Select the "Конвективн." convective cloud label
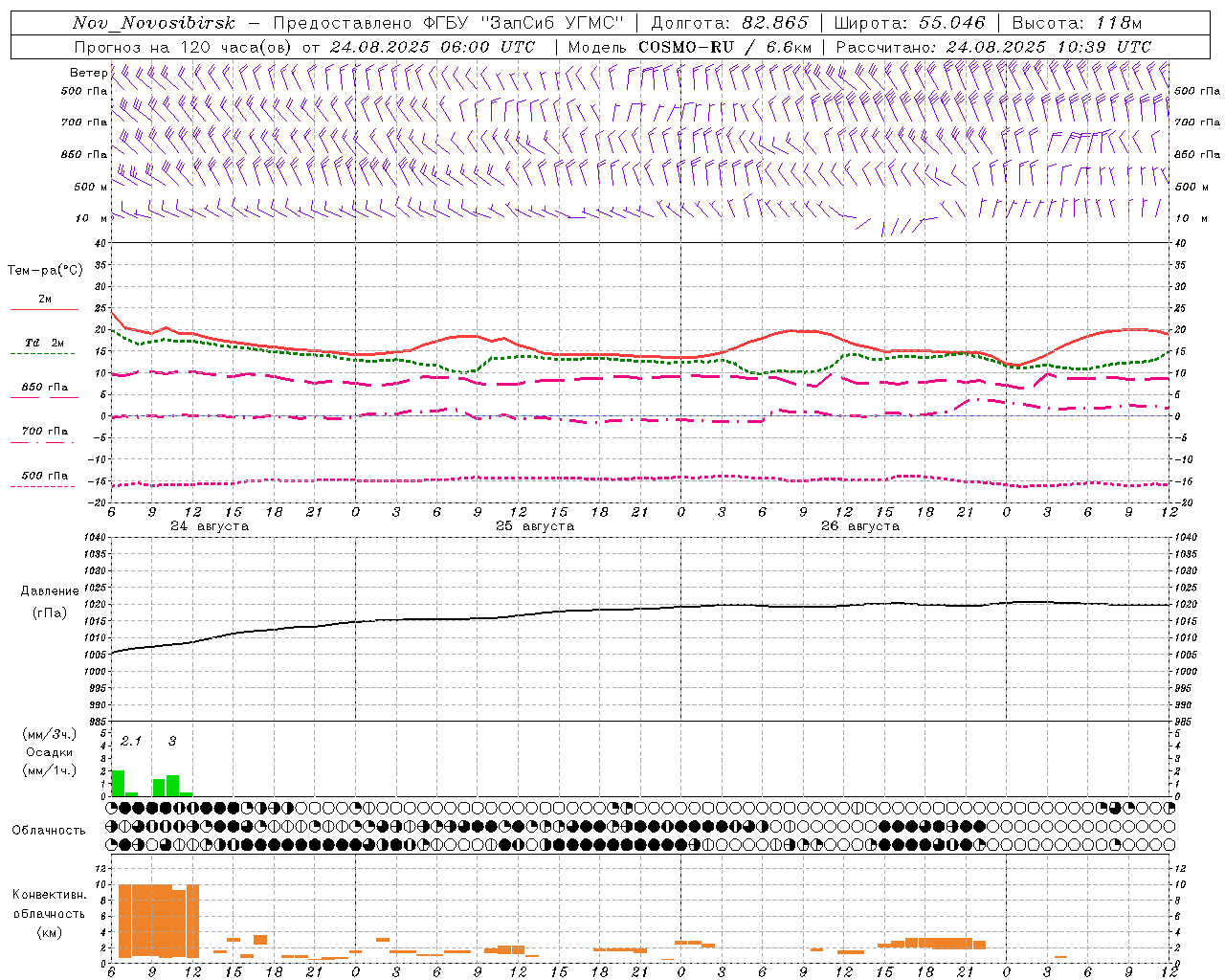The width and height of the screenshot is (1225, 980). pos(49,895)
